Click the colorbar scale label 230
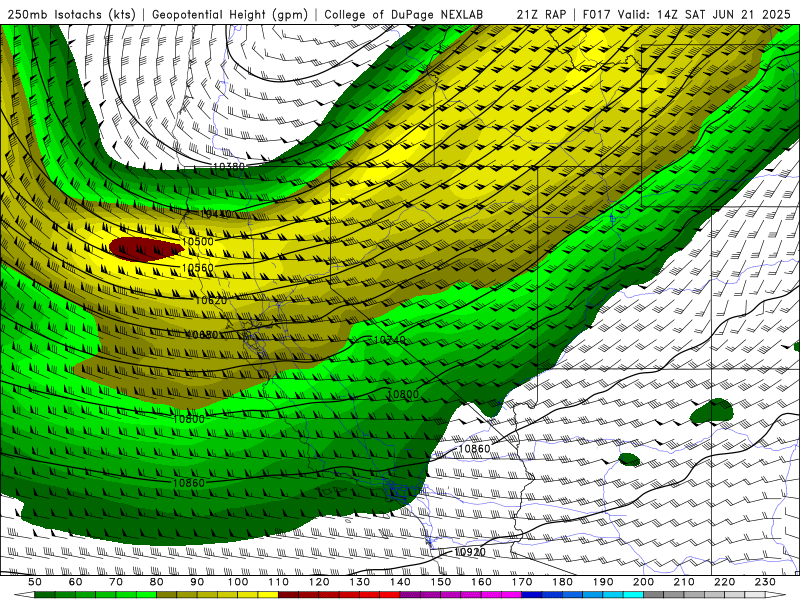The width and height of the screenshot is (800, 600). (x=765, y=582)
